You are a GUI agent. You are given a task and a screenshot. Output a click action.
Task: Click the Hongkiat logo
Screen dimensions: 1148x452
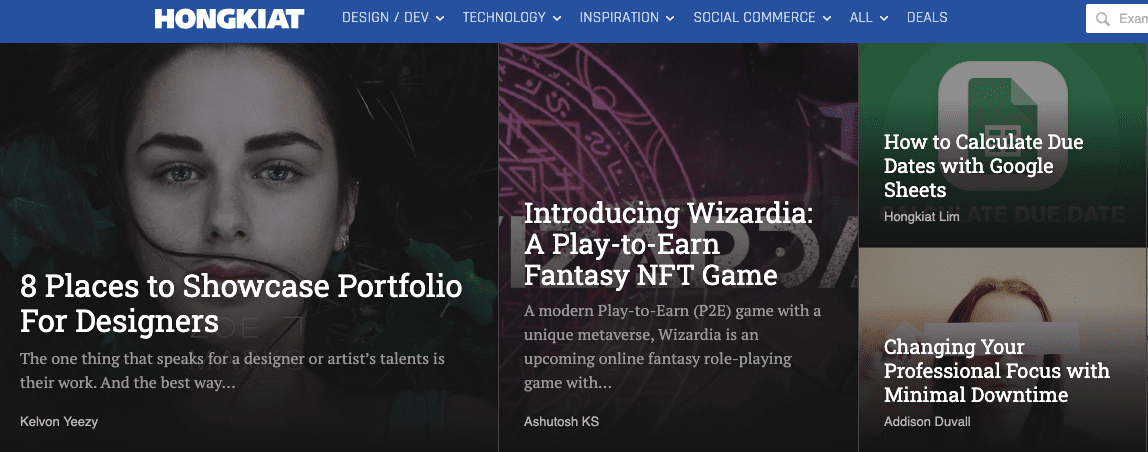click(x=229, y=18)
